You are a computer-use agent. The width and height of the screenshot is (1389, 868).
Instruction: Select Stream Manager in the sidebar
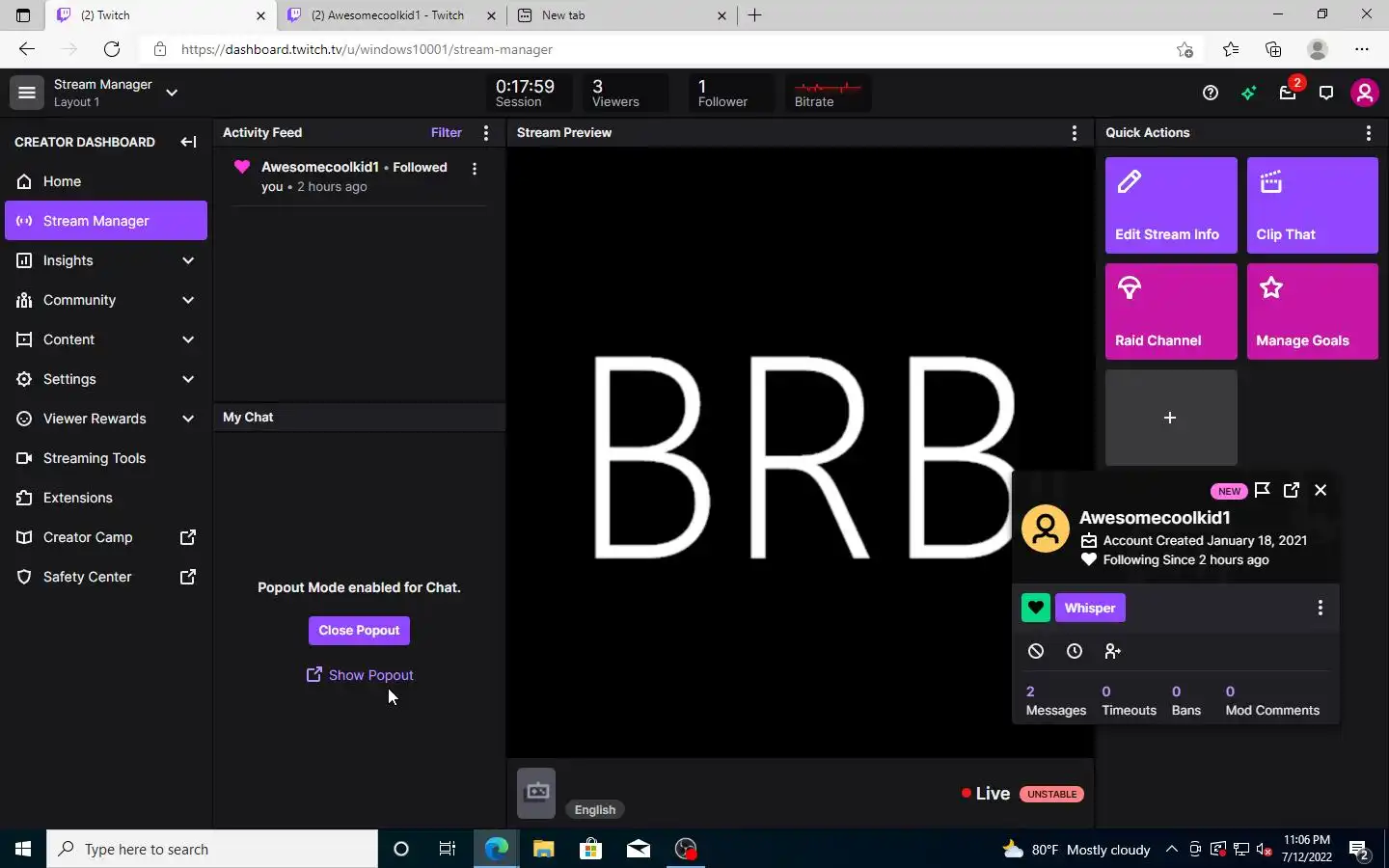pos(106,221)
